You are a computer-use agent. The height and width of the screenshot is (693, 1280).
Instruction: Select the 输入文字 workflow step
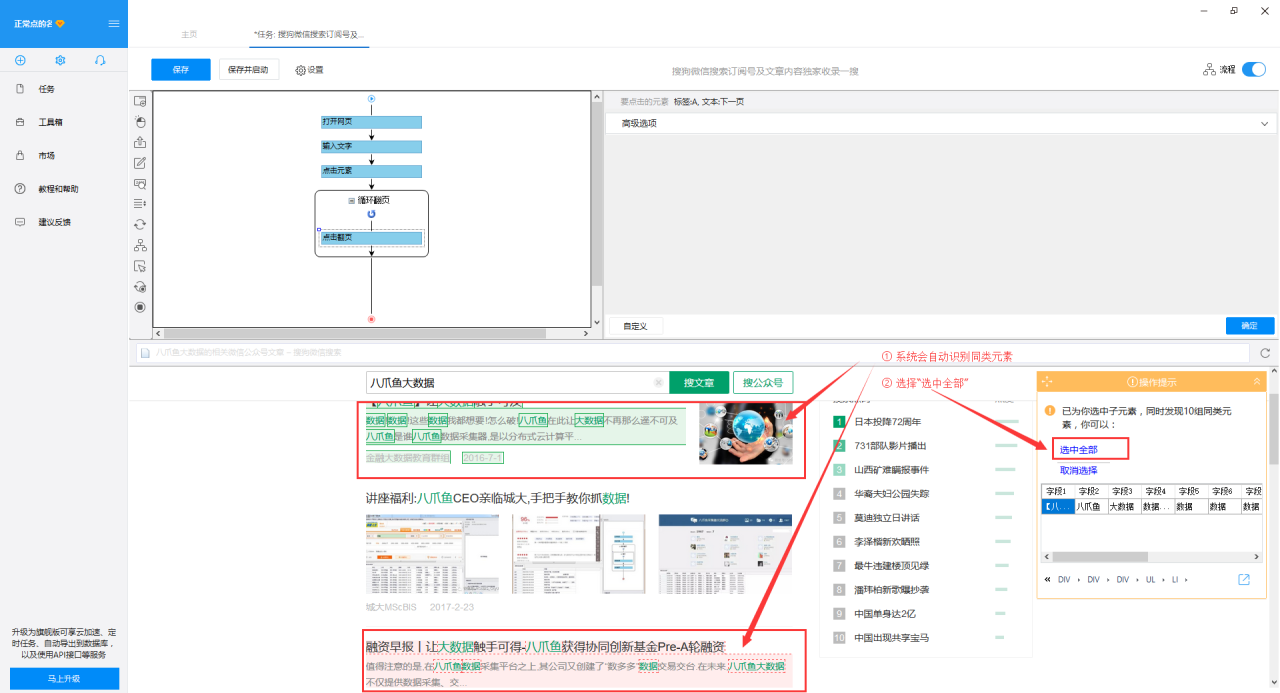coord(371,146)
